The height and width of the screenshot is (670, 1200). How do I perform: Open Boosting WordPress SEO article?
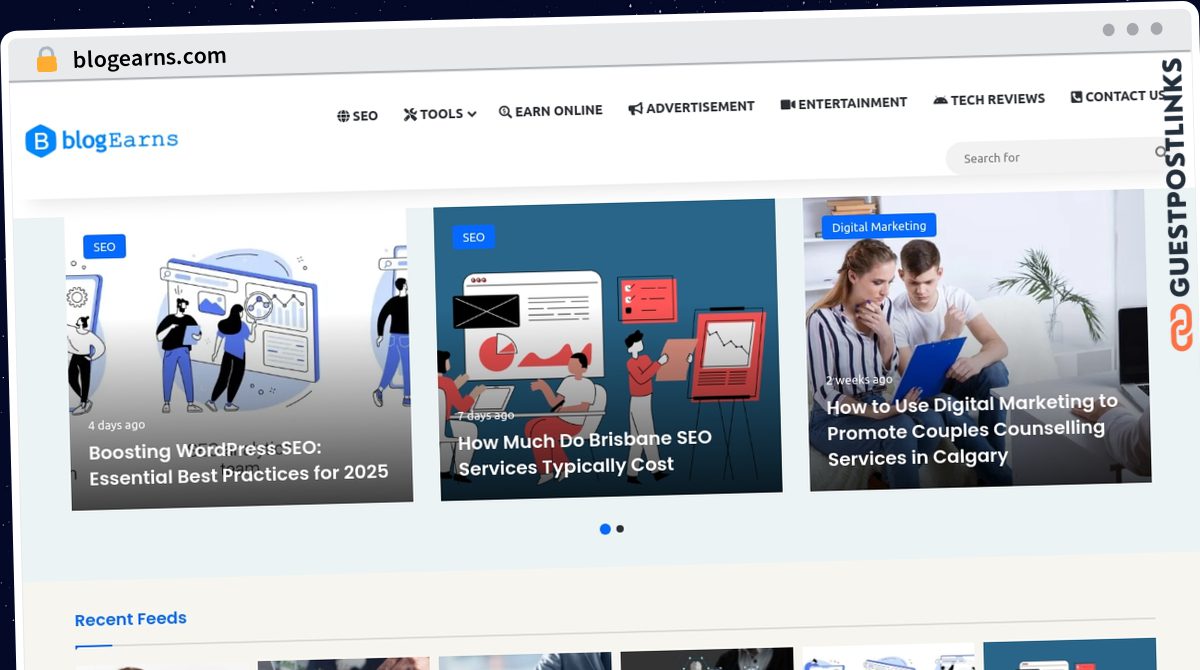coord(238,462)
